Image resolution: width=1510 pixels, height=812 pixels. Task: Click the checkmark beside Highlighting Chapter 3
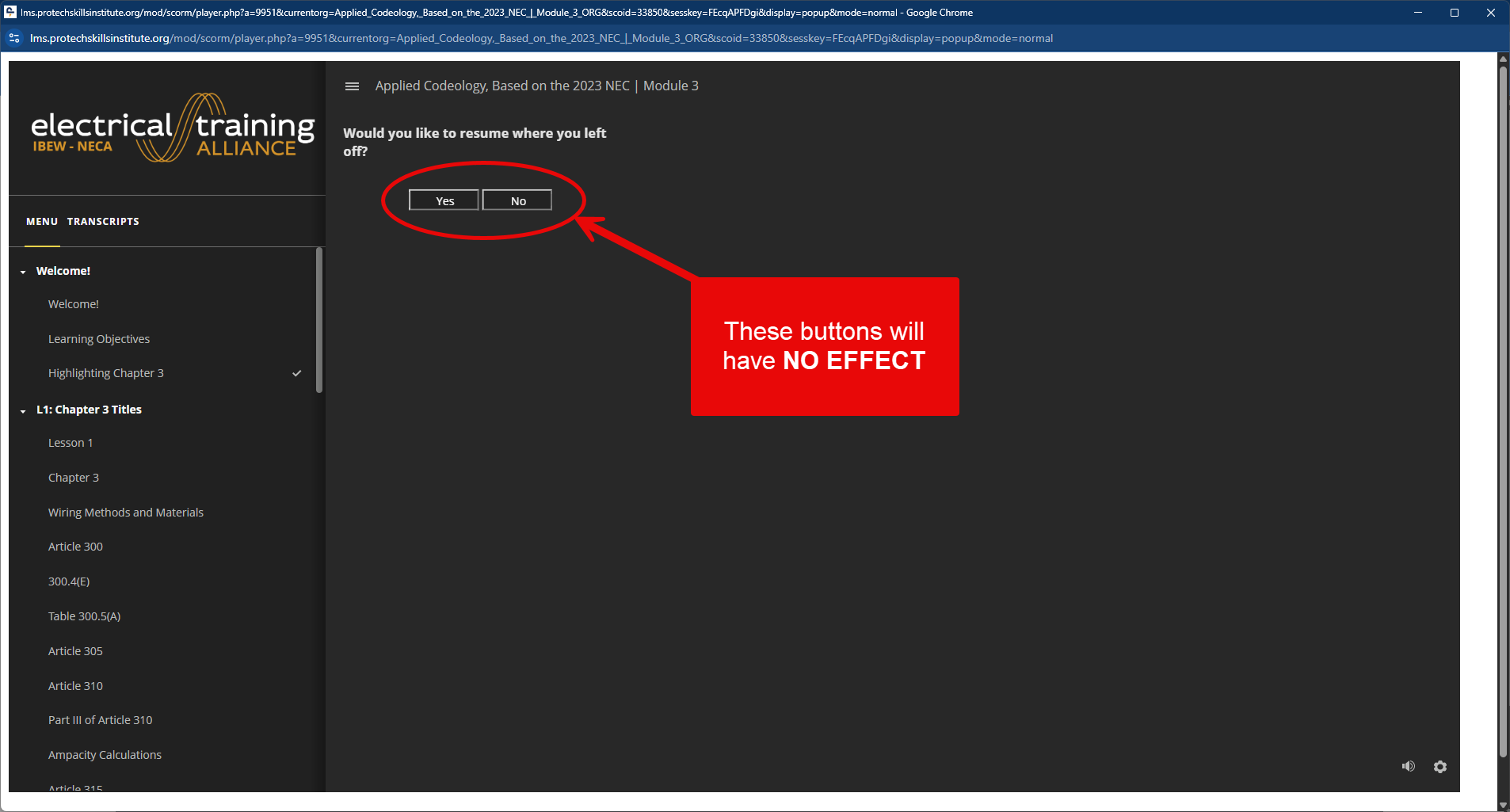pos(296,373)
